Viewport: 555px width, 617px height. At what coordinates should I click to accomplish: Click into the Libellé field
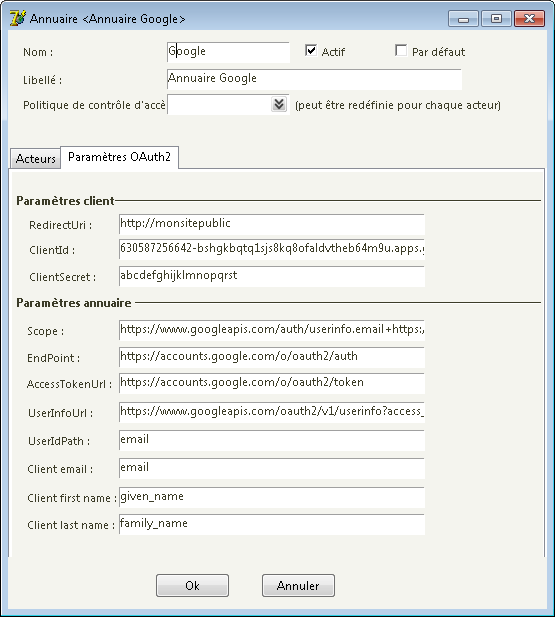click(x=314, y=79)
